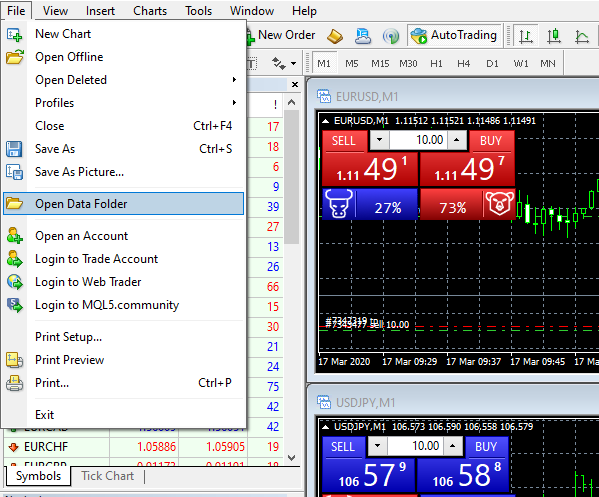
Task: Decrease EURUSD lot volume arrow
Action: tap(379, 139)
